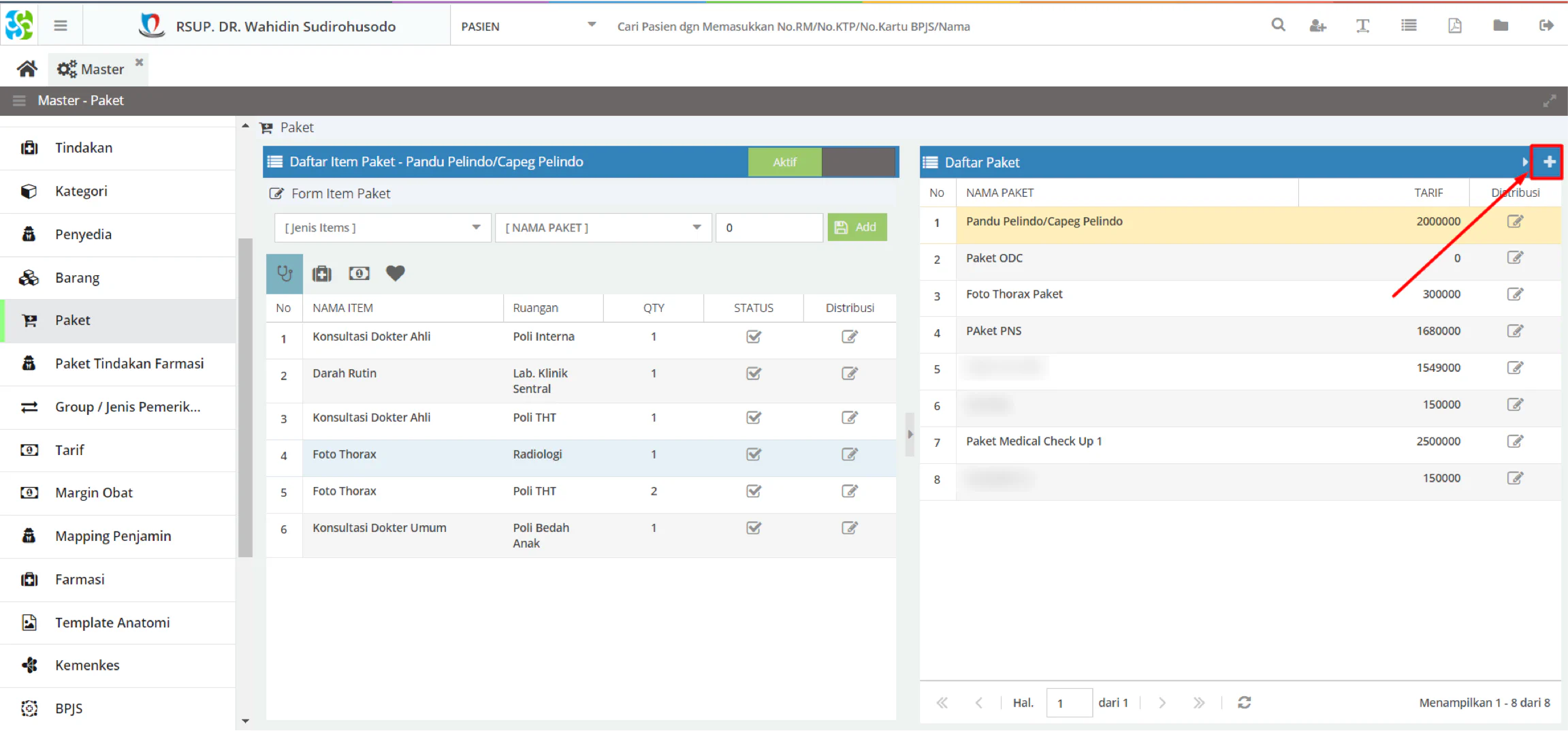Edit distribusi for Darah Rutin item
Screen dimensions: 1568x733
click(x=850, y=373)
